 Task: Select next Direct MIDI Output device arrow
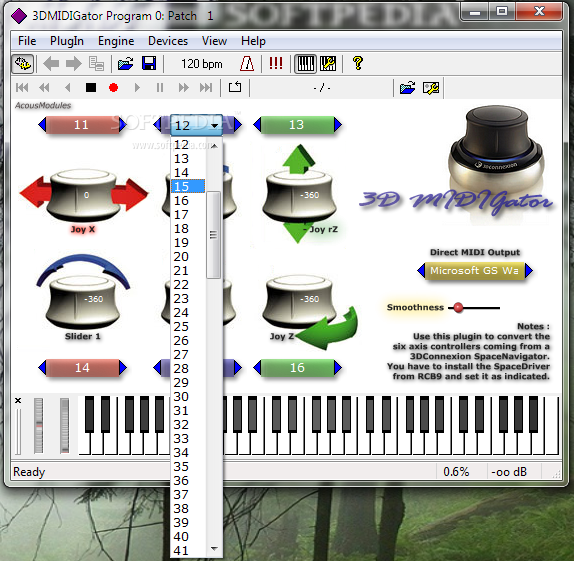[529, 271]
